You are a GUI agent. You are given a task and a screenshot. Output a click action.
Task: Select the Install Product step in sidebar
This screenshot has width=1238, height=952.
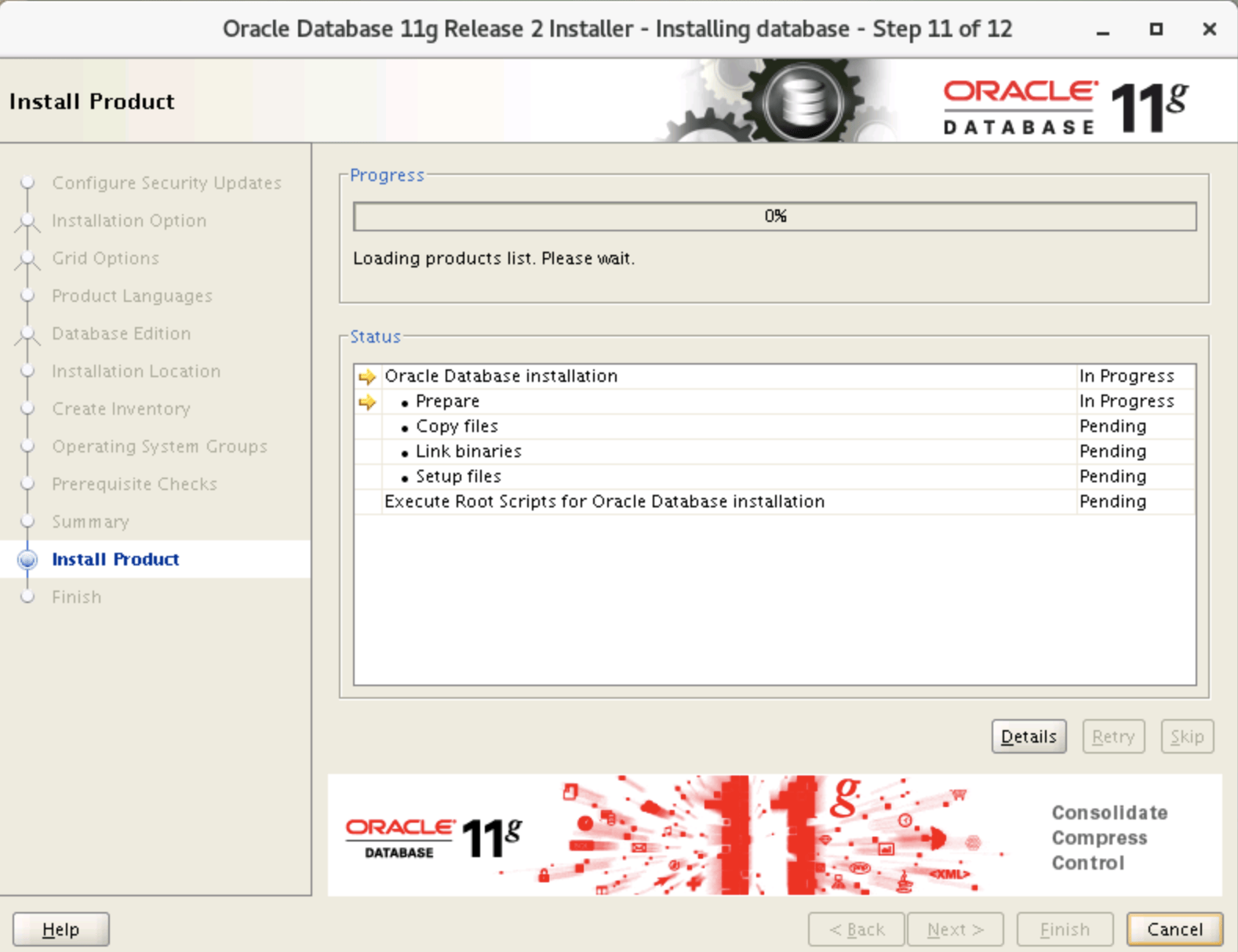[115, 559]
